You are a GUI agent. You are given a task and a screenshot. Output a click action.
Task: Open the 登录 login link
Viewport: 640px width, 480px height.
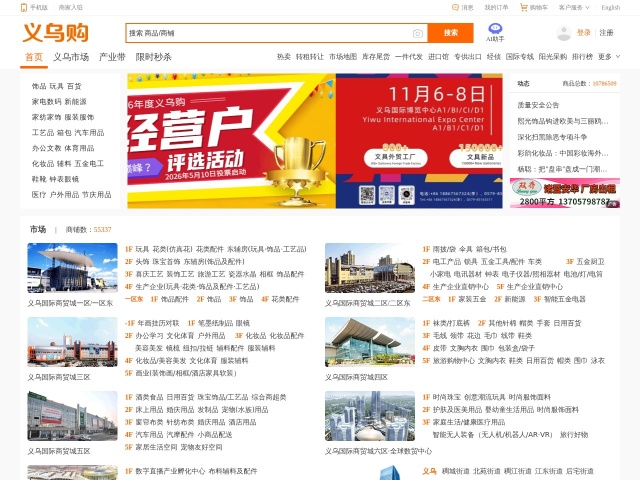coord(584,33)
